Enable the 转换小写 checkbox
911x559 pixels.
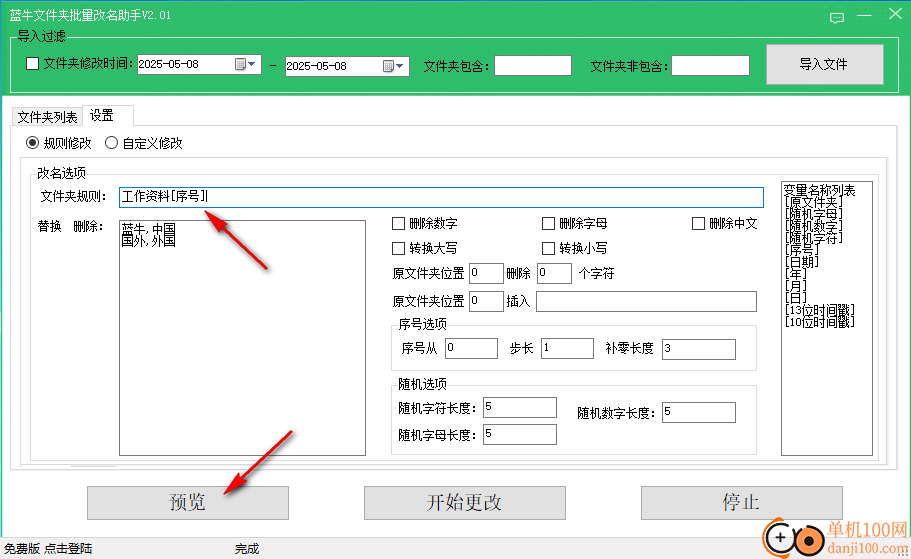coord(548,249)
